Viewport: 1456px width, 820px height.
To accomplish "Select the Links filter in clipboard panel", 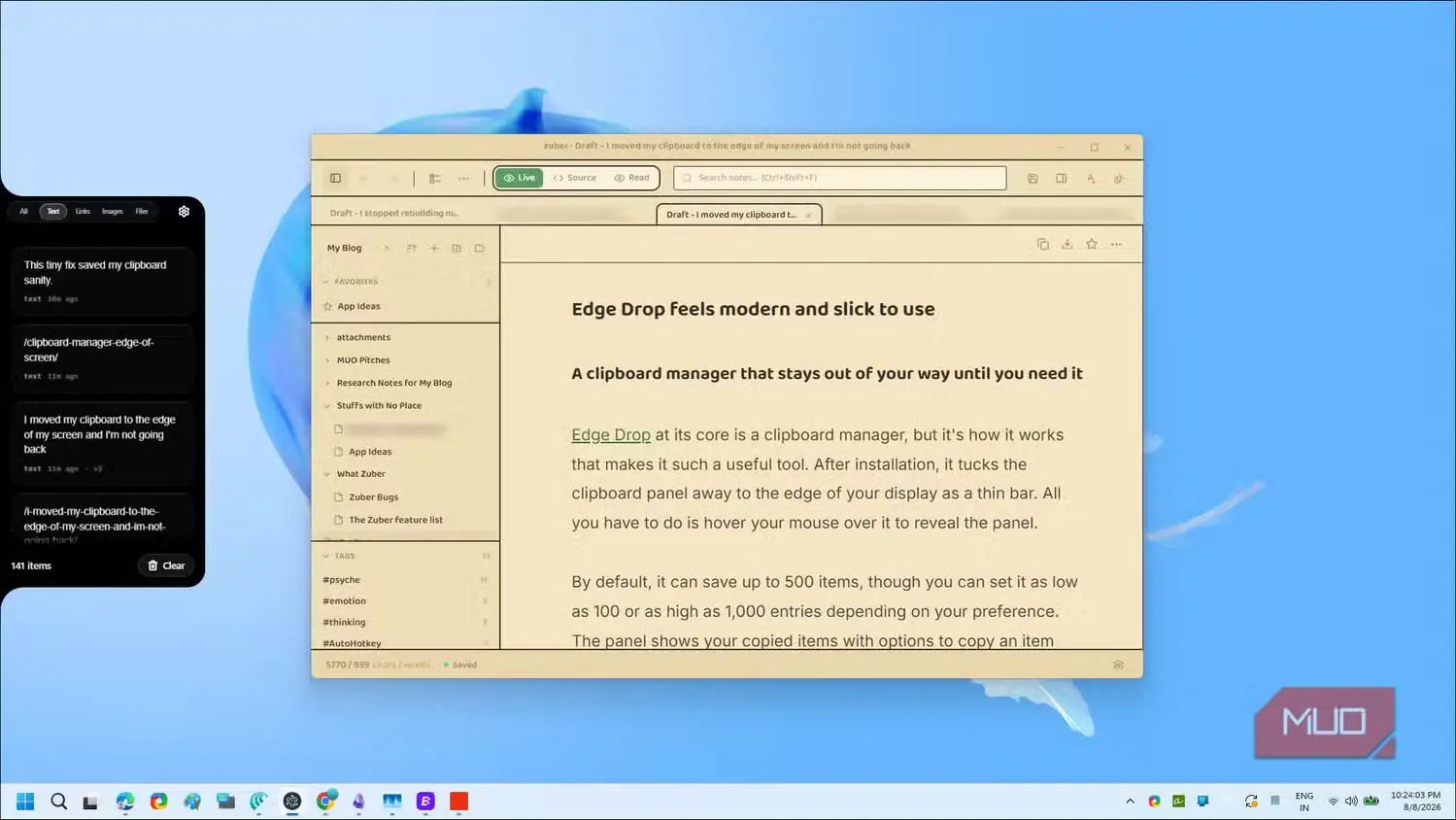I will [83, 211].
